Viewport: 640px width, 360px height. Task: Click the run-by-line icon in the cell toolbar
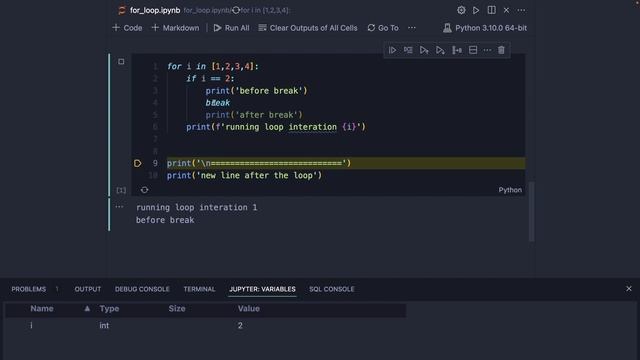[x=408, y=50]
